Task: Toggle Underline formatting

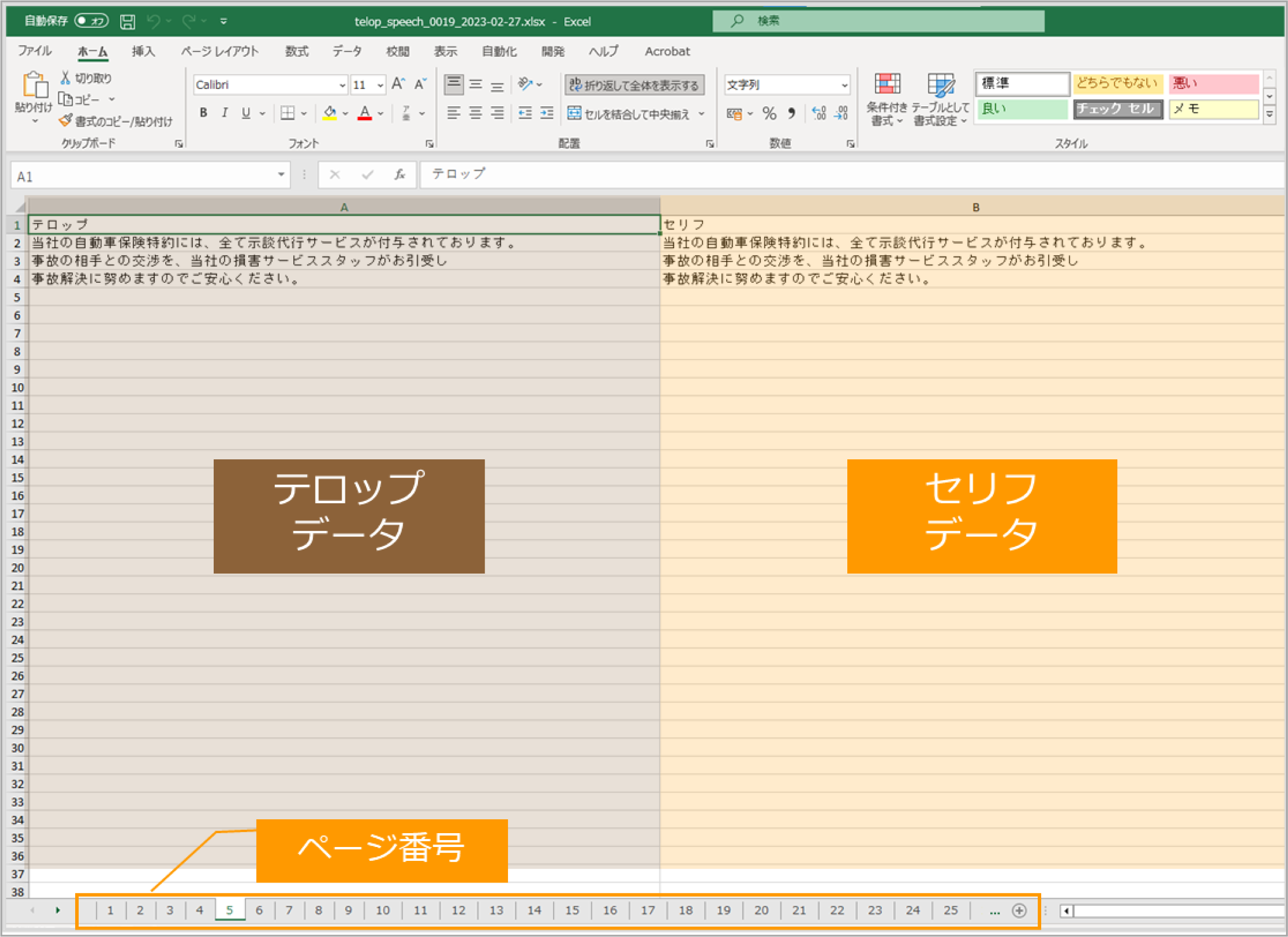Action: coord(246,113)
